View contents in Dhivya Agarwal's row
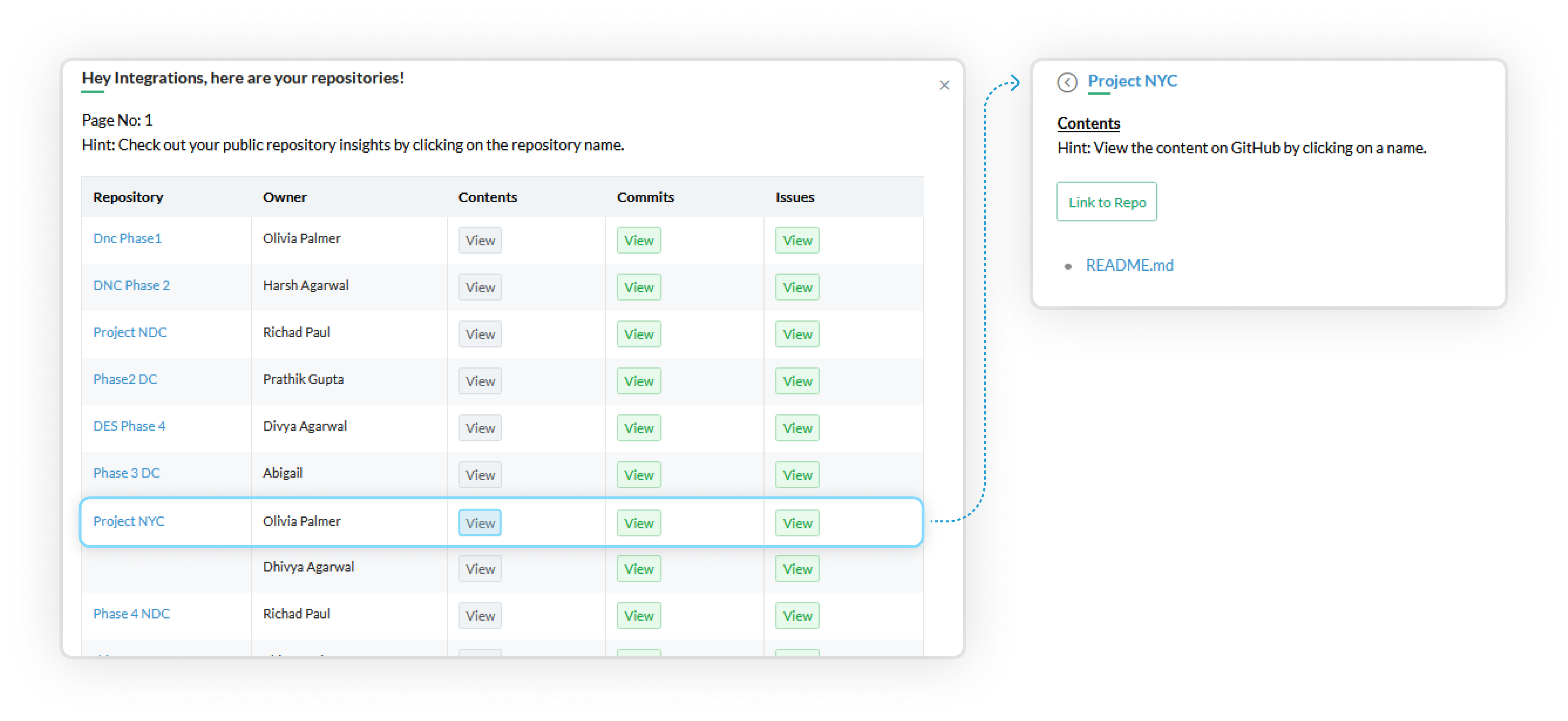The width and height of the screenshot is (1568, 721). pos(480,569)
